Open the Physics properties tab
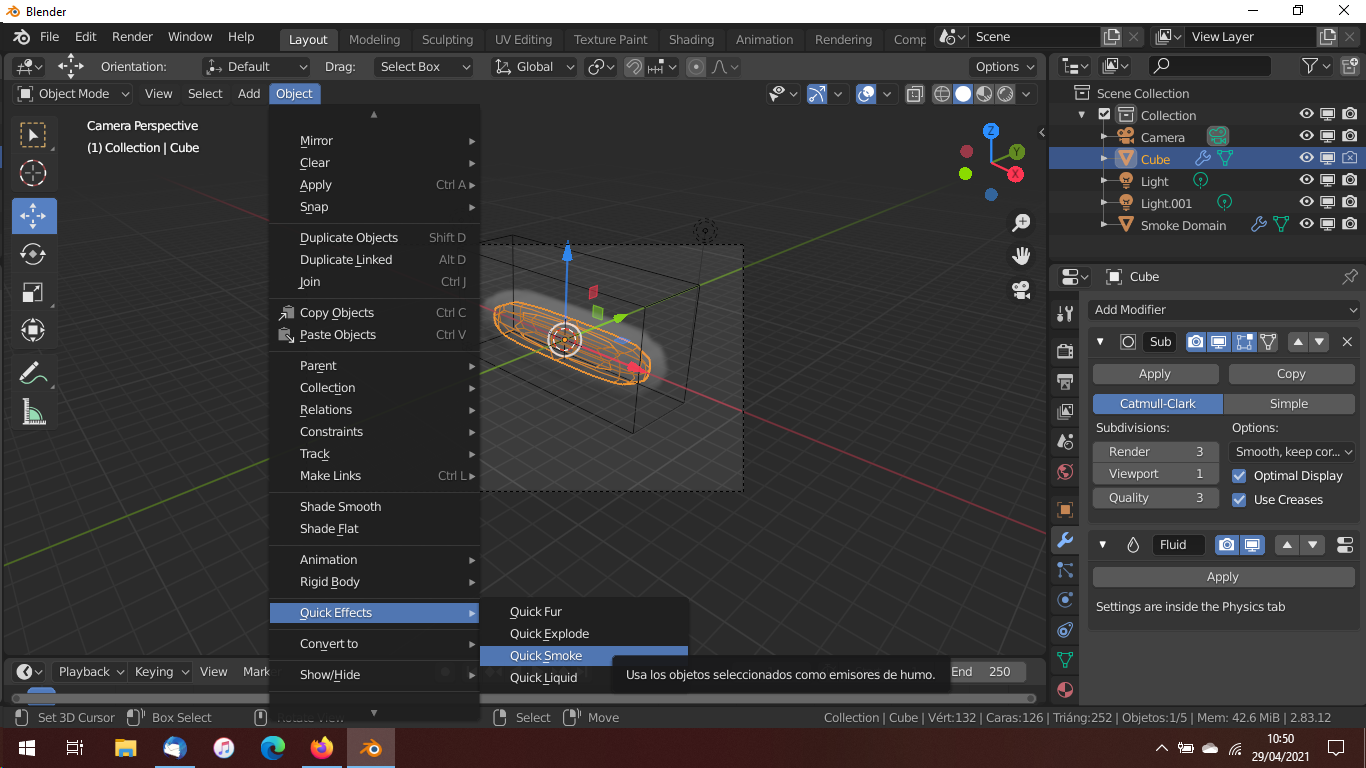This screenshot has height=768, width=1366. (x=1065, y=600)
